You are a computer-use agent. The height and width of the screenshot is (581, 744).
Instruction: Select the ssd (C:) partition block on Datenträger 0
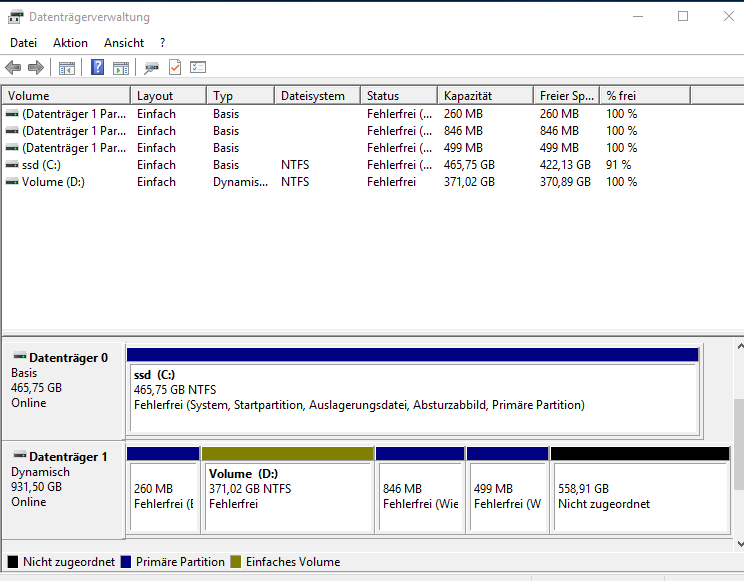tap(413, 392)
